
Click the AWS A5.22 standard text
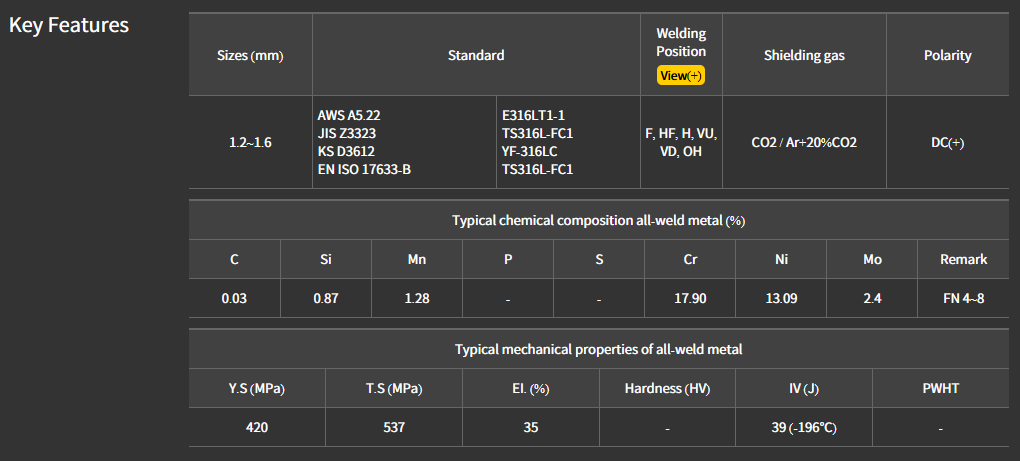point(352,116)
